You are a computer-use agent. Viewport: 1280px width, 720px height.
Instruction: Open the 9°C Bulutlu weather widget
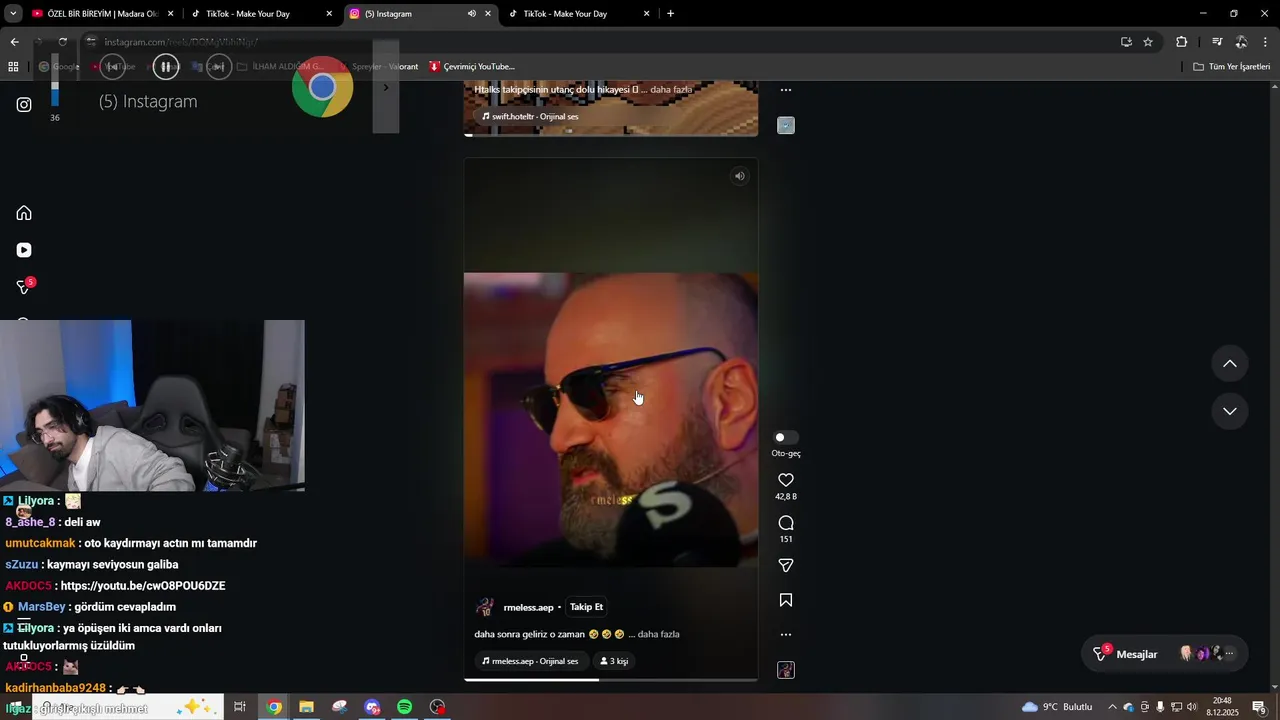1057,707
